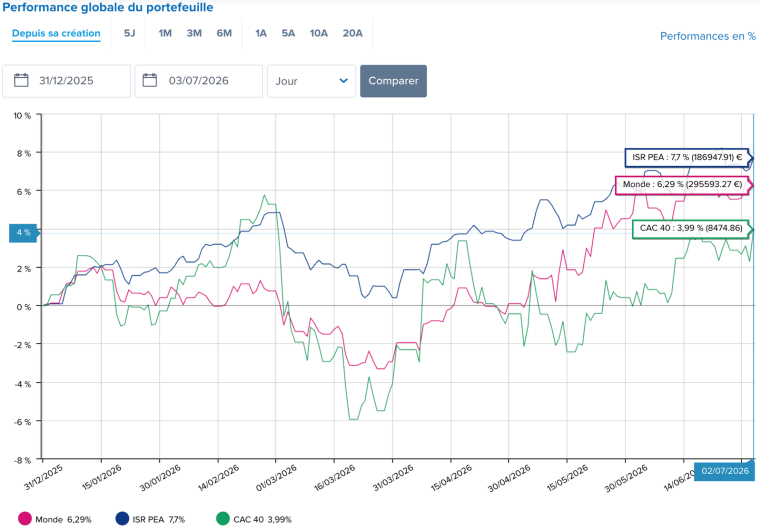Image resolution: width=760 pixels, height=531 pixels.
Task: Click the Jour dropdown chevron arrow
Action: (344, 81)
